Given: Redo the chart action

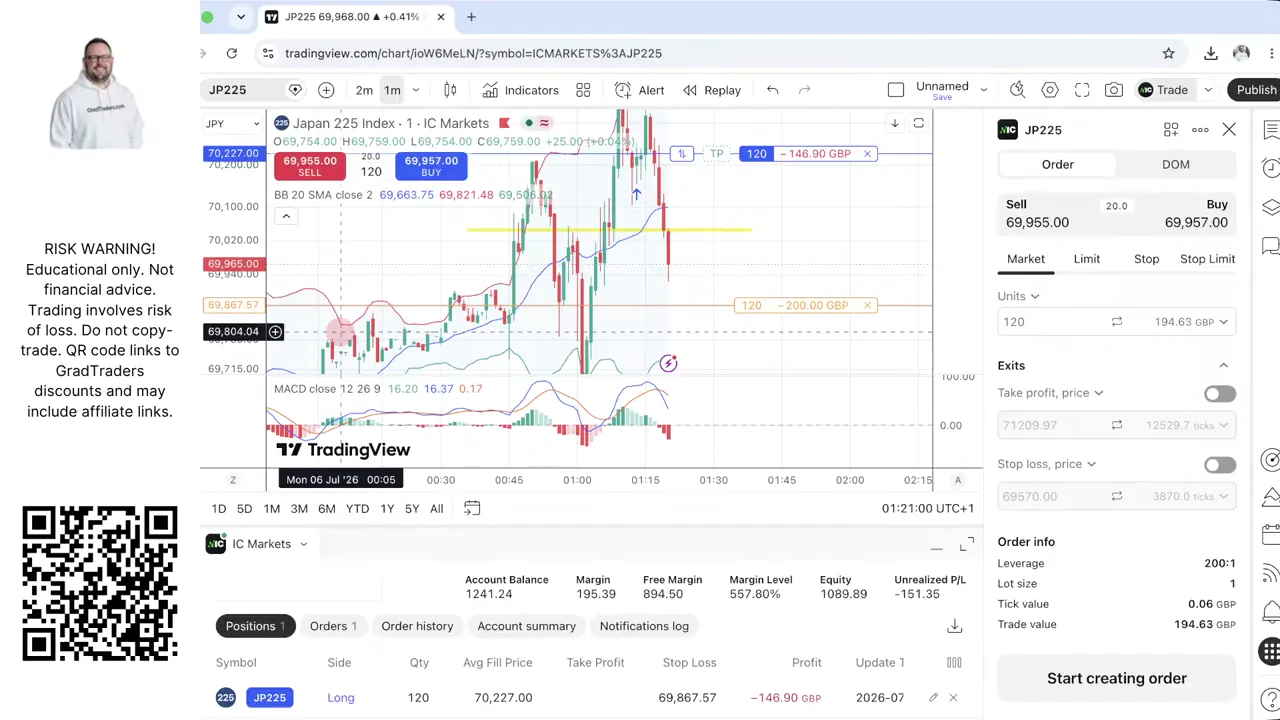Looking at the screenshot, I should tap(804, 91).
